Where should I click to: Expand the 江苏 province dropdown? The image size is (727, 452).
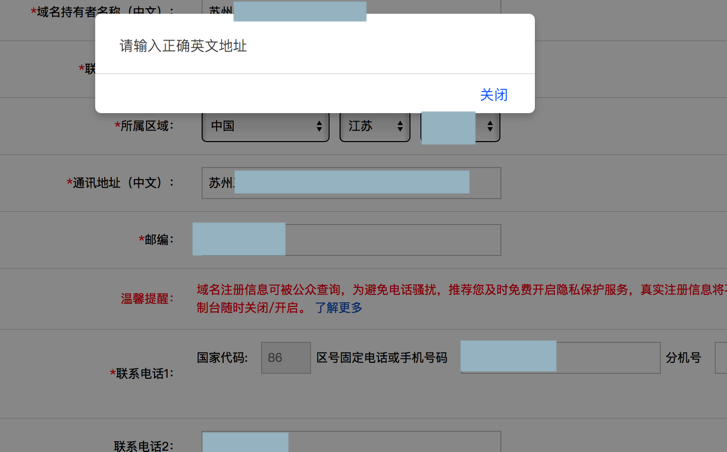click(375, 126)
